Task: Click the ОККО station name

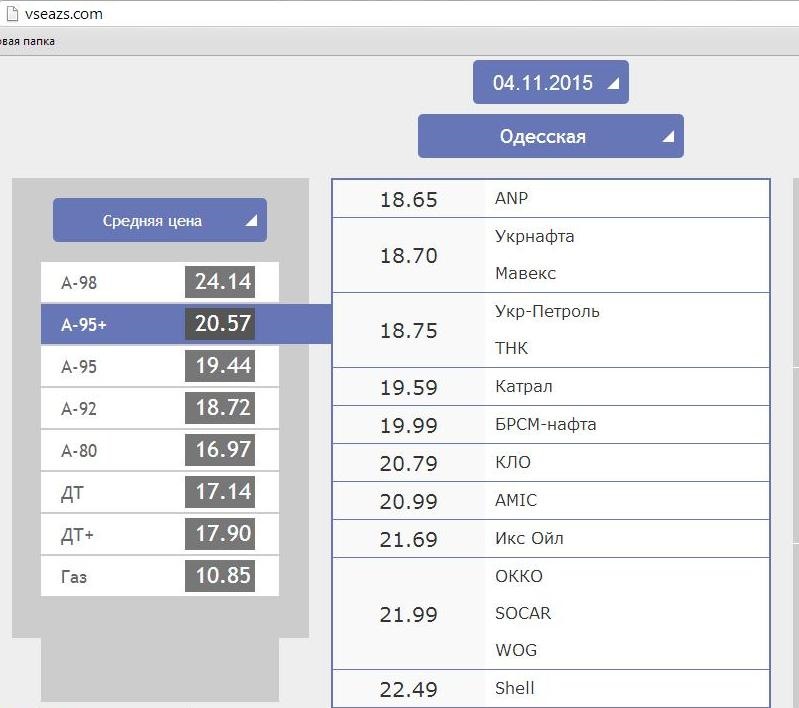Action: [519, 576]
